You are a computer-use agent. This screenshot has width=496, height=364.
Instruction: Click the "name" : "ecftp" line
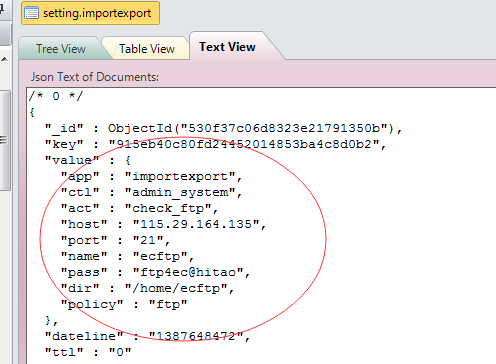coord(127,256)
